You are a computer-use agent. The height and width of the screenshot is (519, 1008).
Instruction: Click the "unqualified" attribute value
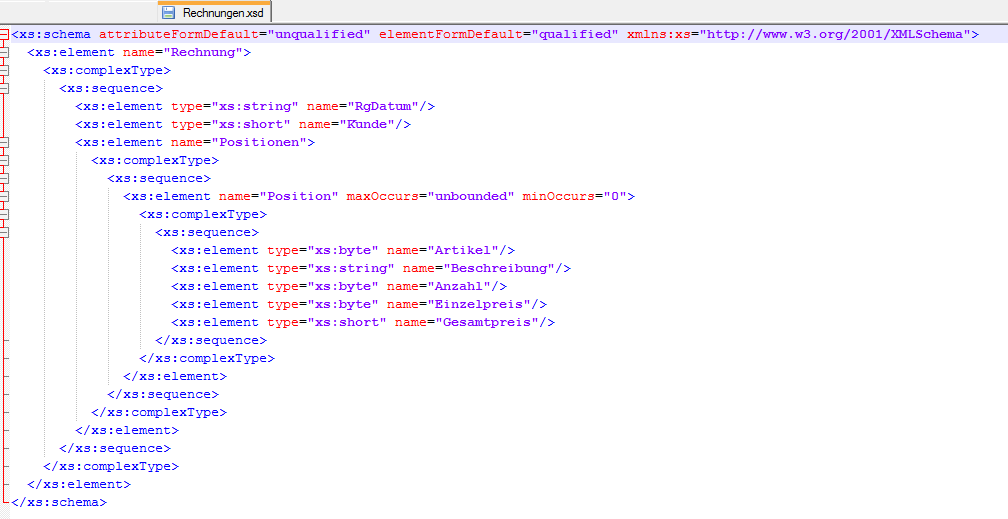point(319,34)
